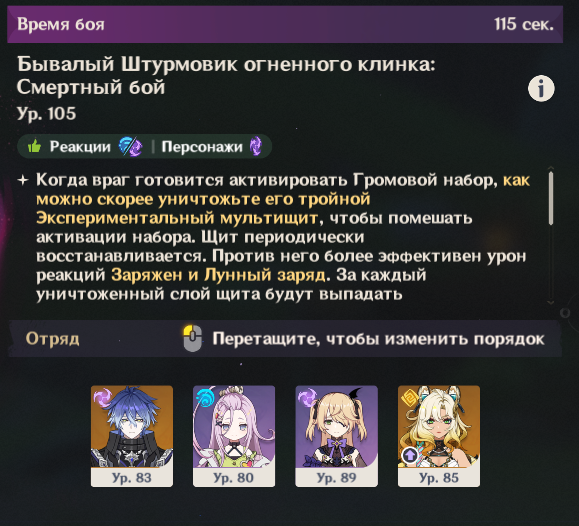Click Electro element badge on level 83 character

[102, 397]
